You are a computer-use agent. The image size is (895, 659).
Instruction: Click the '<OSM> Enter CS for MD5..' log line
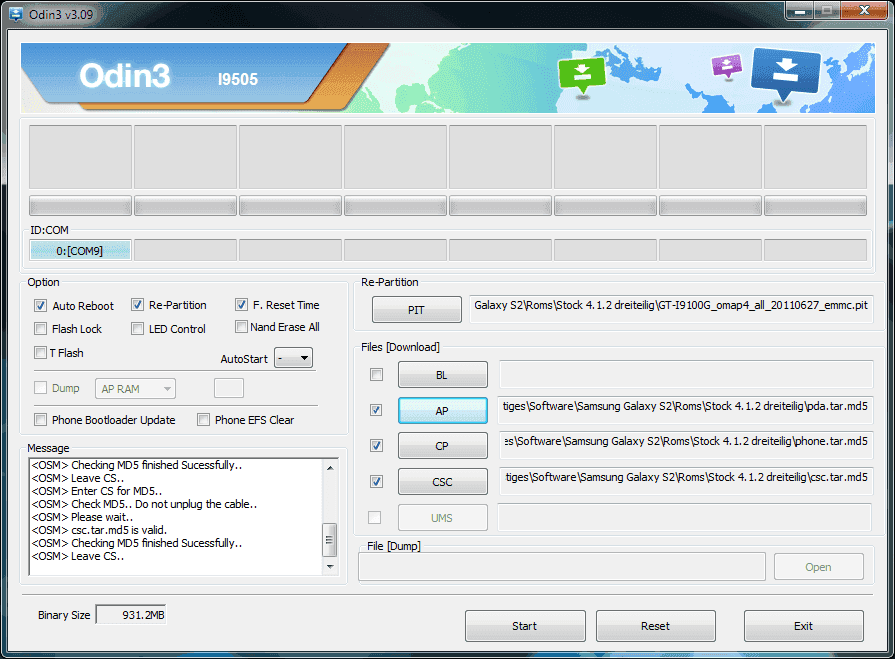[x=97, y=491]
